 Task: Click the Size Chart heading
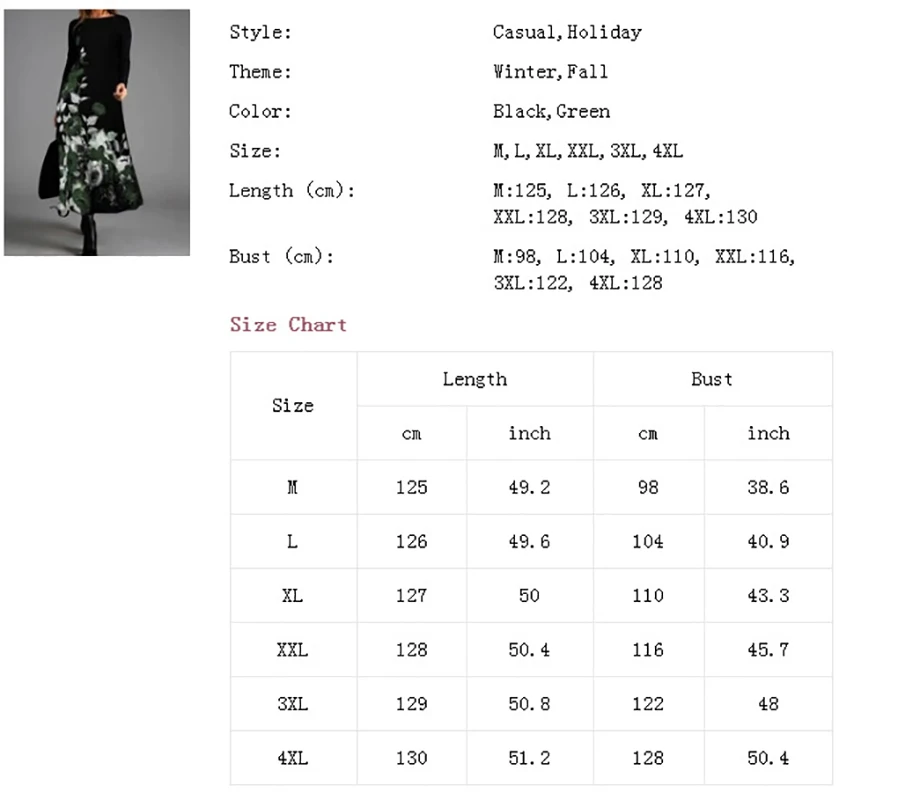288,325
